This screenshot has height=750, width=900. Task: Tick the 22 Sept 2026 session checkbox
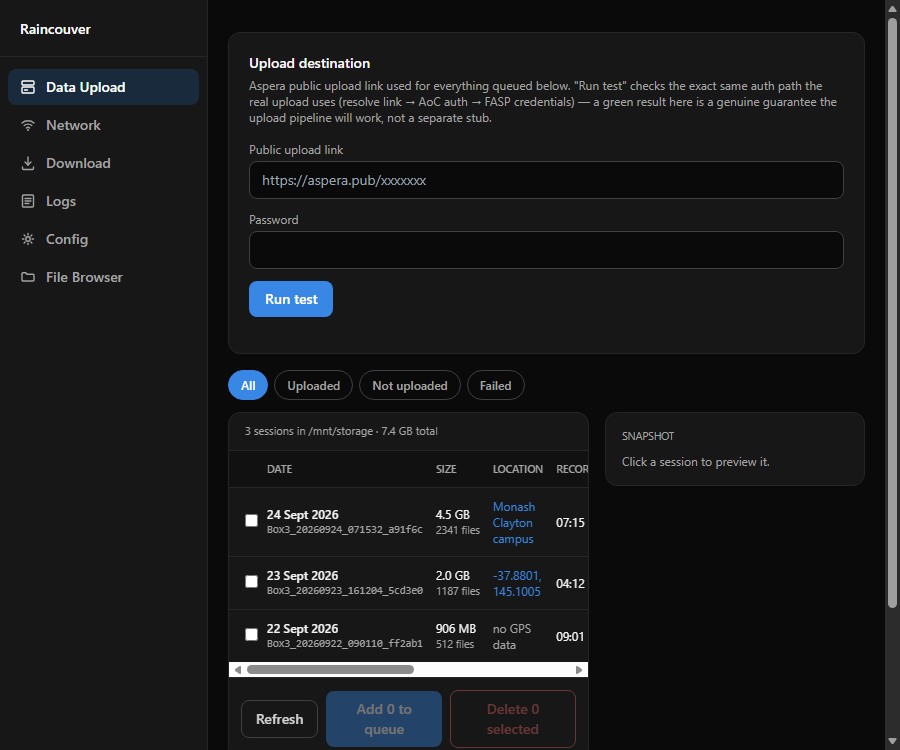pos(251,634)
